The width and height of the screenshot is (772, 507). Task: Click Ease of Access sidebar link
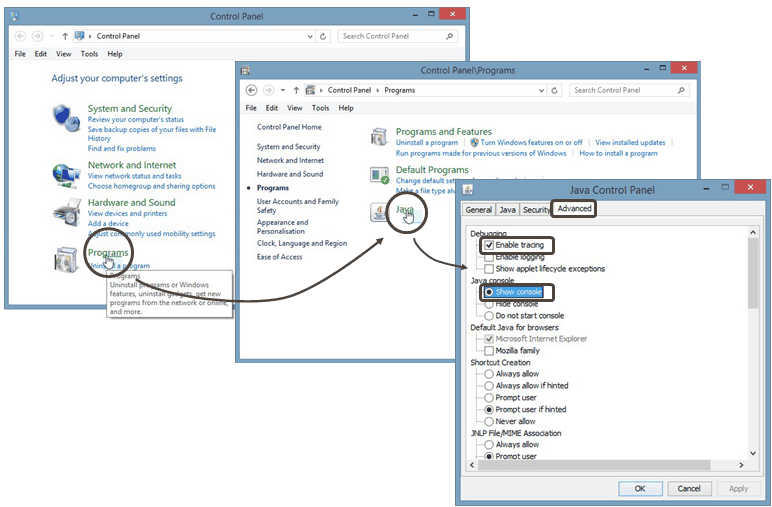280,257
